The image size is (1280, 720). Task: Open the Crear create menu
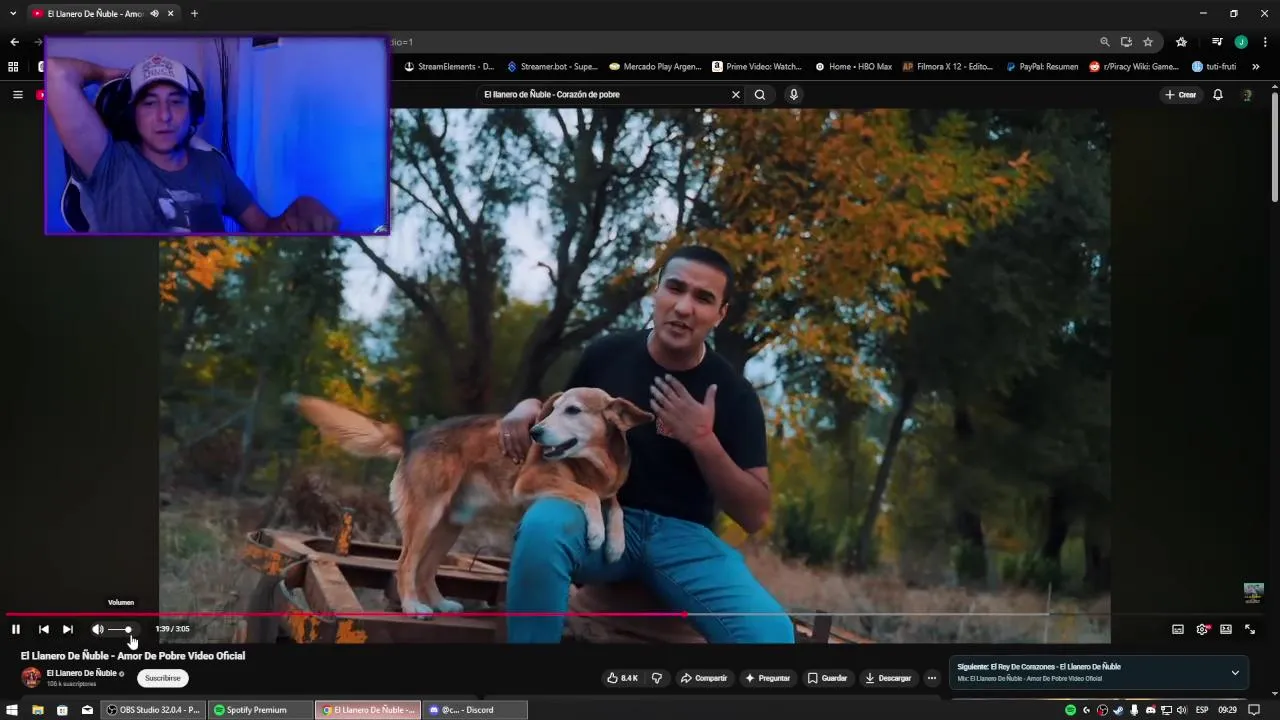1181,95
